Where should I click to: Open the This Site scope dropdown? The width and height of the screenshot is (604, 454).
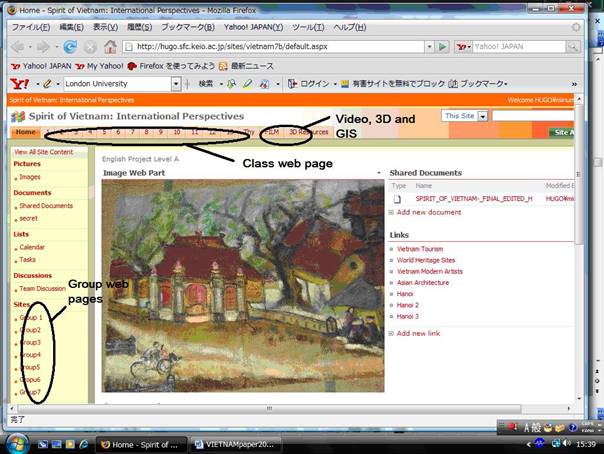[x=483, y=116]
